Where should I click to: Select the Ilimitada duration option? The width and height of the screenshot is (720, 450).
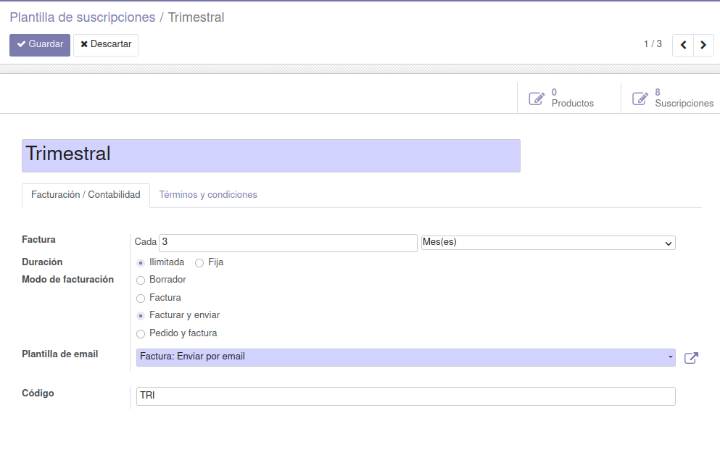[141, 262]
